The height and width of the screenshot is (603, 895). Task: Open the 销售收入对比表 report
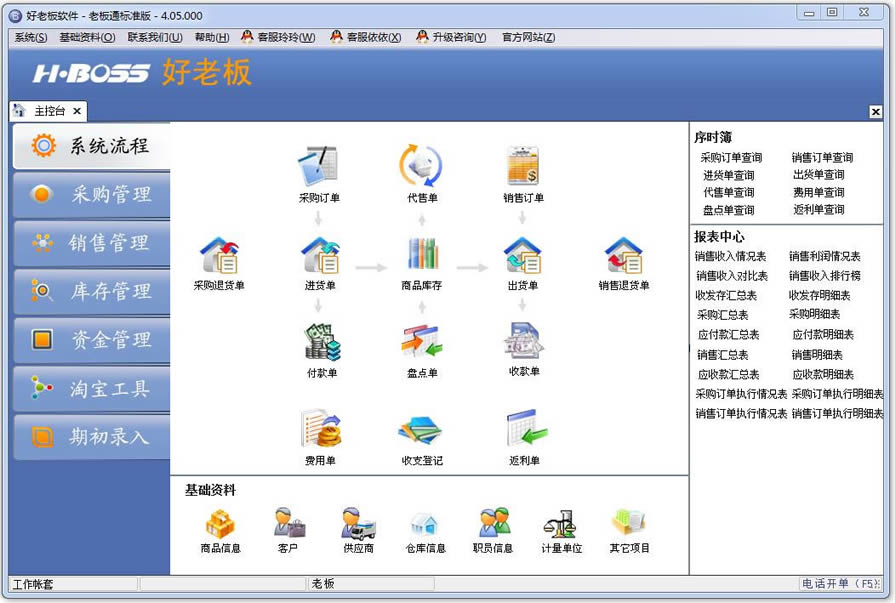(x=732, y=276)
